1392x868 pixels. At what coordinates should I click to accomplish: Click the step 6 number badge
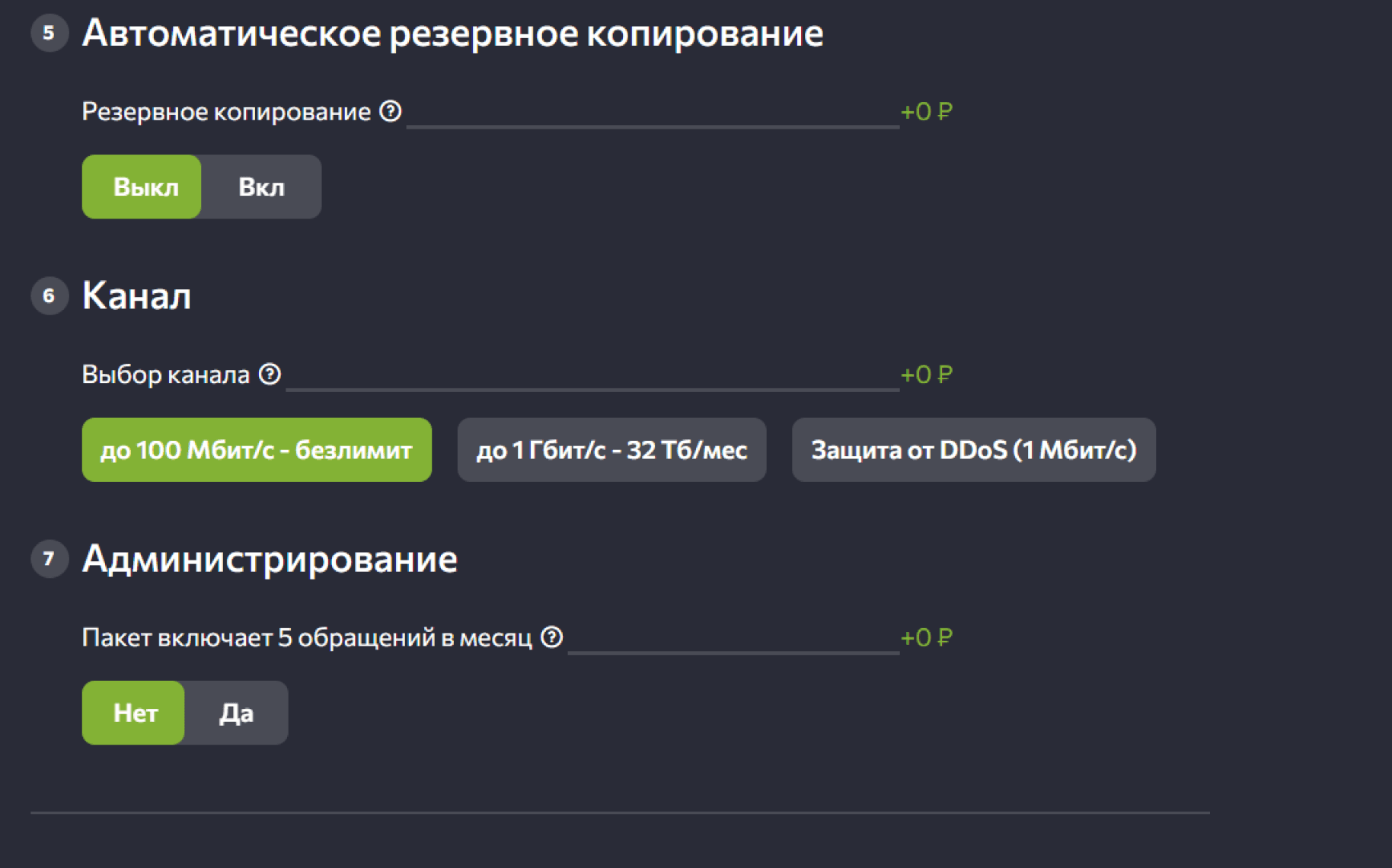49,295
